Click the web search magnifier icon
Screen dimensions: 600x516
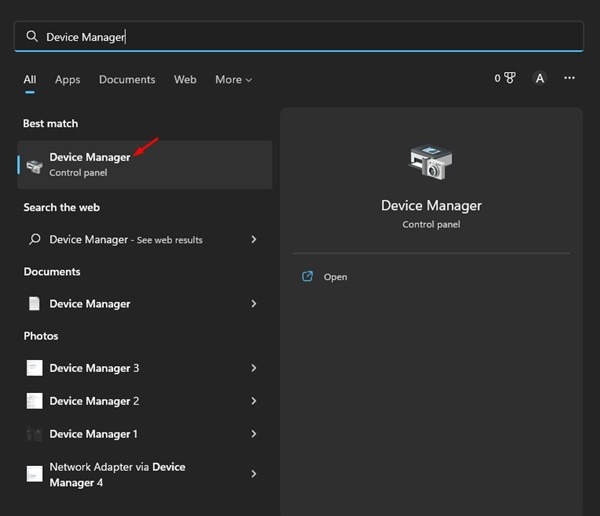[35, 240]
